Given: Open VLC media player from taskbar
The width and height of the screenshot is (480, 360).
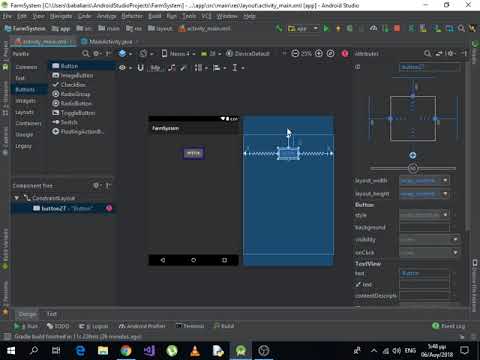Looking at the screenshot, I should pos(195,351).
